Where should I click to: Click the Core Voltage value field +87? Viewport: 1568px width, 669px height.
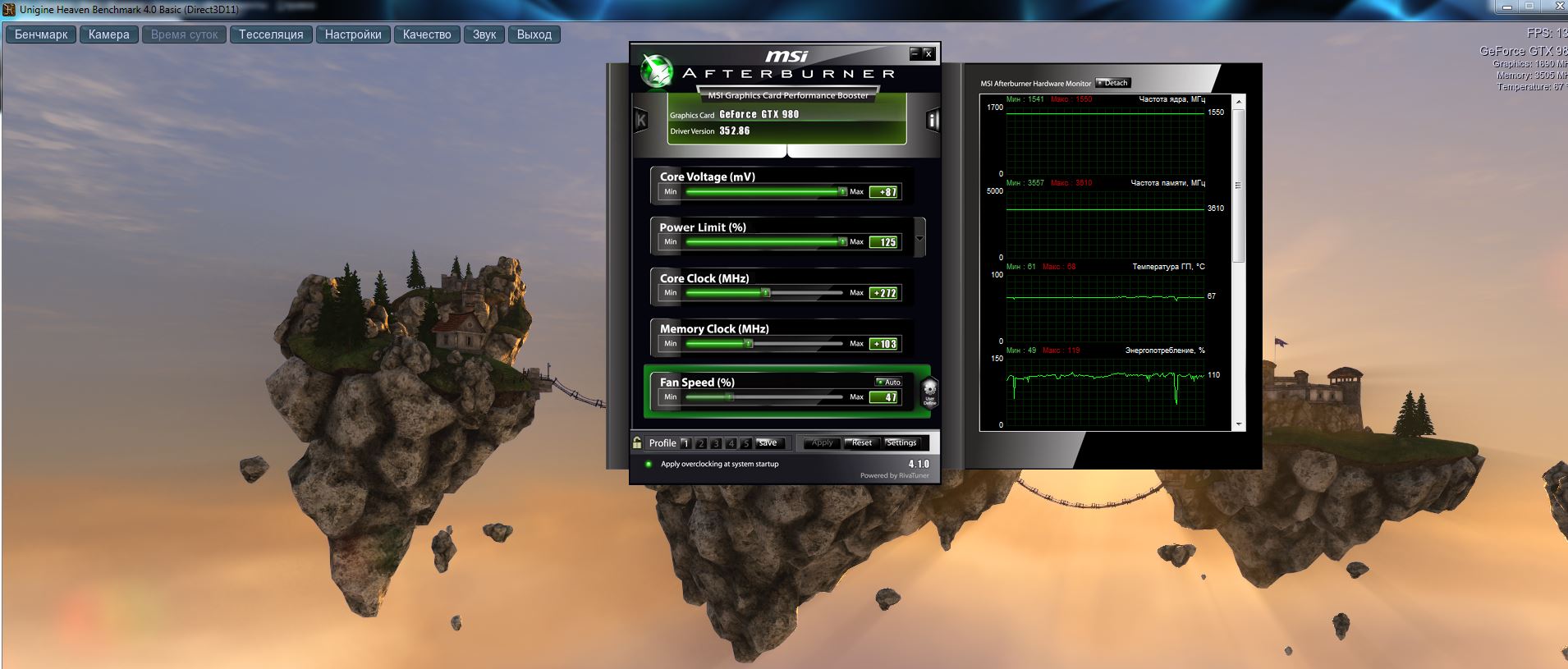click(x=884, y=192)
